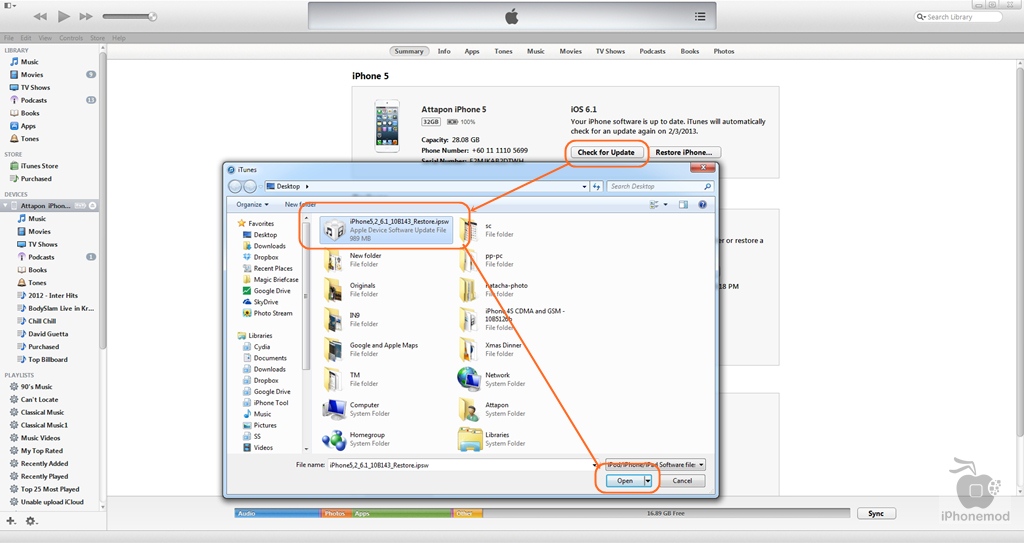Click the File name input field
The width and height of the screenshot is (1024, 543).
(460, 465)
